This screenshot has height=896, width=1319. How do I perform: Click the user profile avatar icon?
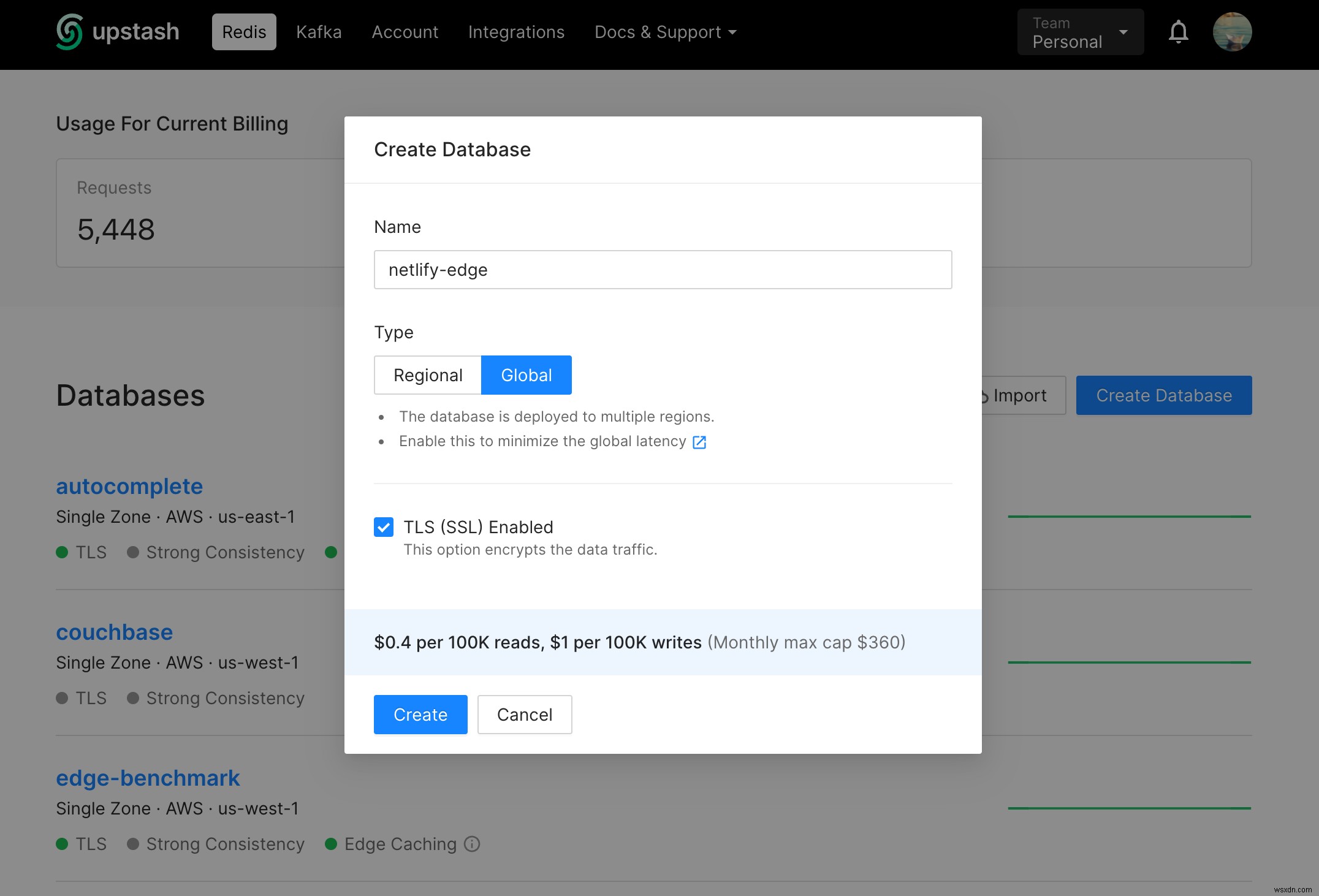coord(1231,31)
